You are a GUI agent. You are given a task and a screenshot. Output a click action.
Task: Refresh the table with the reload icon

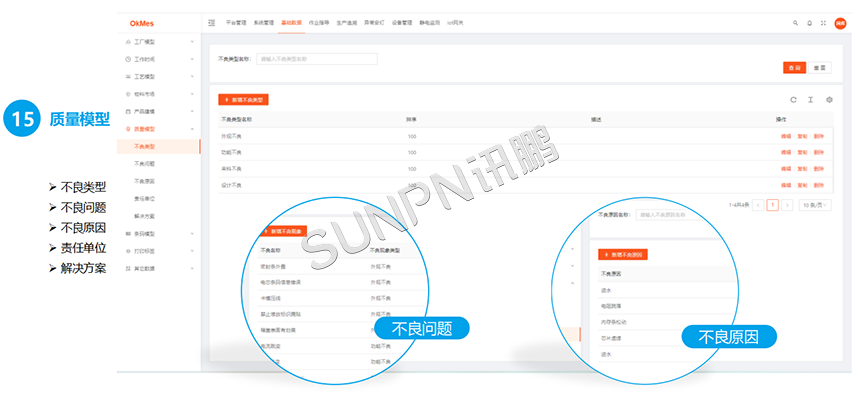tap(793, 100)
